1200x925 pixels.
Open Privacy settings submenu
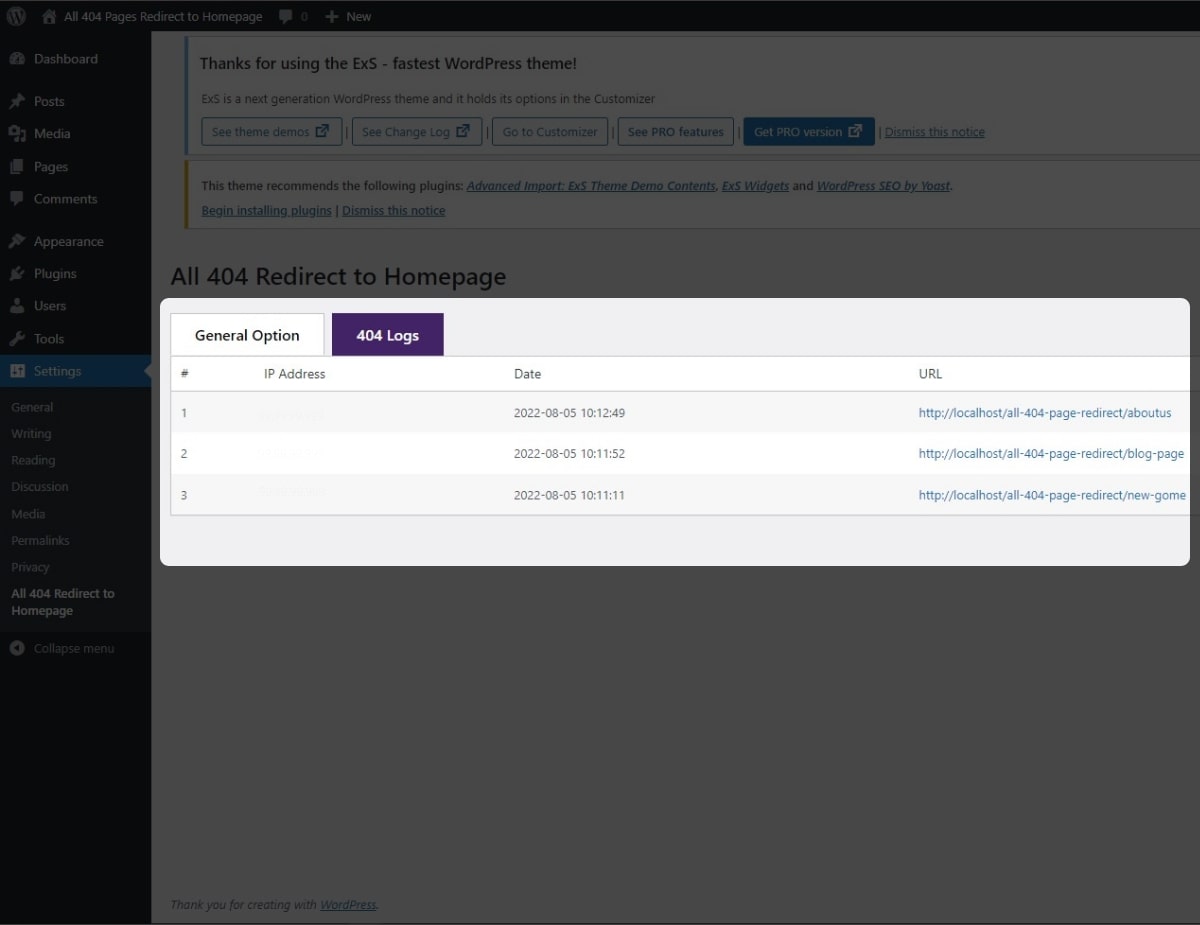pyautogui.click(x=30, y=567)
